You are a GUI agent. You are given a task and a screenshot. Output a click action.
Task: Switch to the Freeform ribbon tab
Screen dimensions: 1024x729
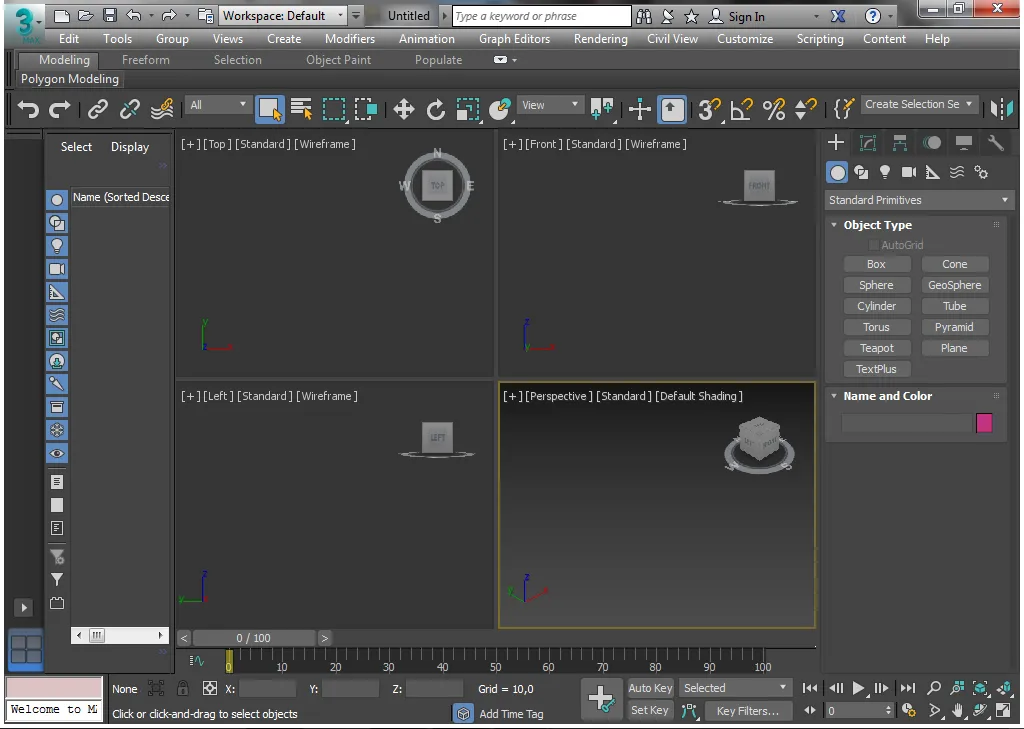(x=146, y=59)
